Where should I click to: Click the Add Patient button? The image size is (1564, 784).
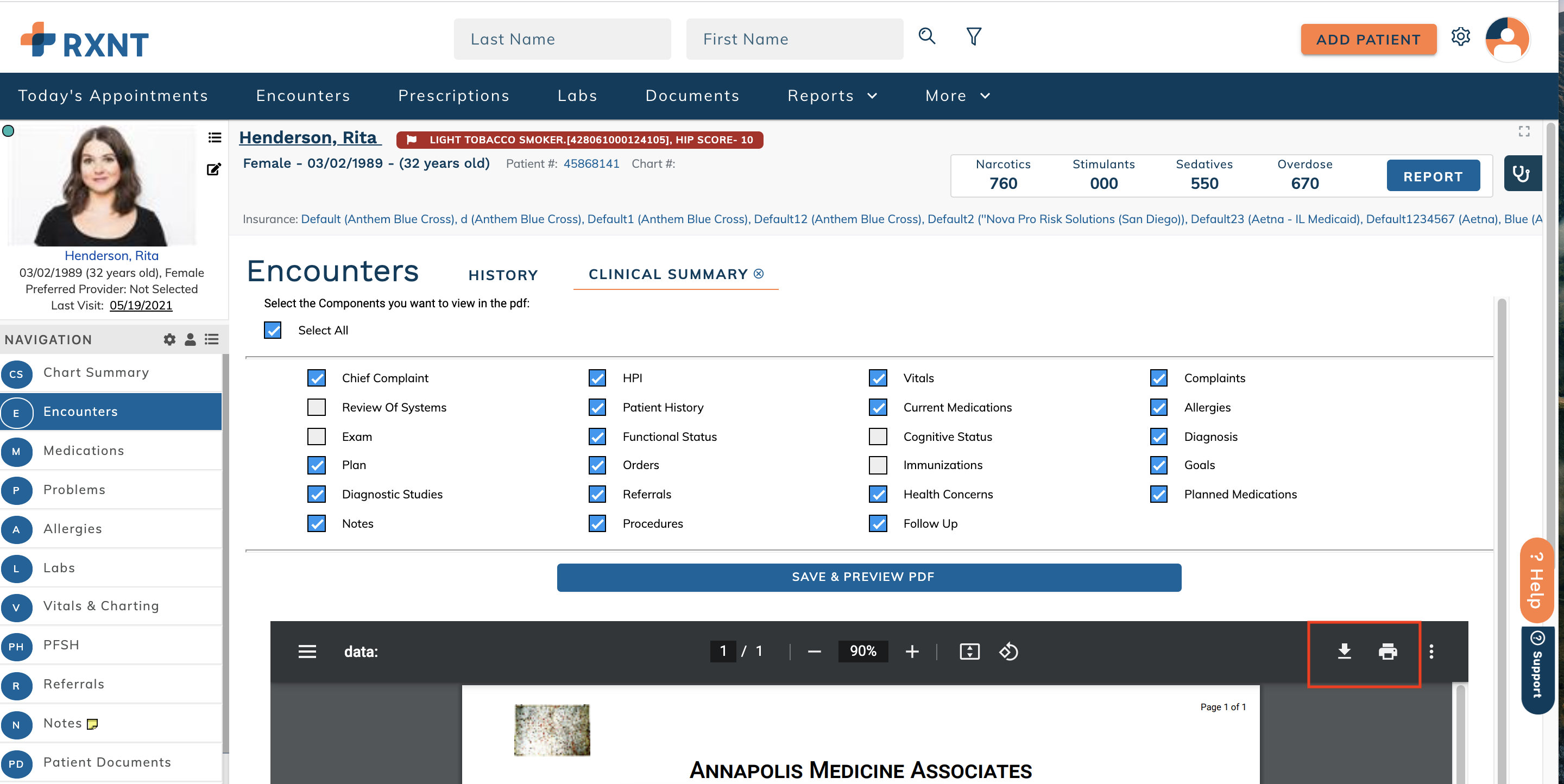click(x=1368, y=40)
